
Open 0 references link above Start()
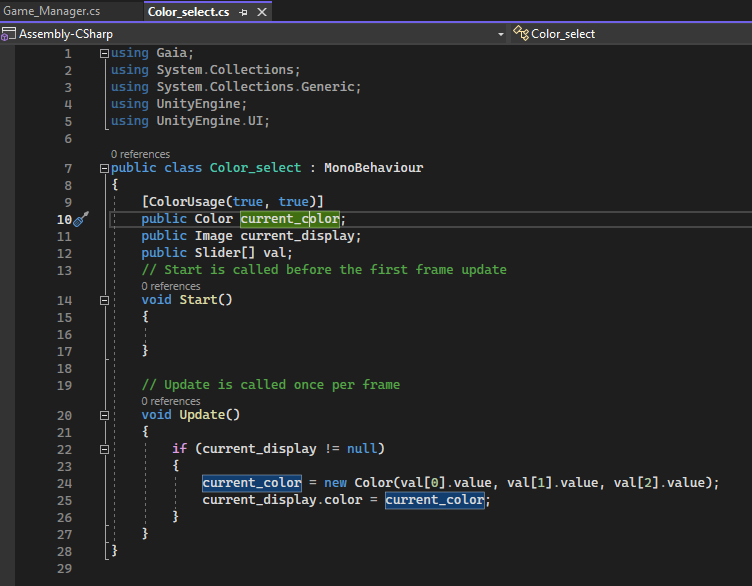171,286
